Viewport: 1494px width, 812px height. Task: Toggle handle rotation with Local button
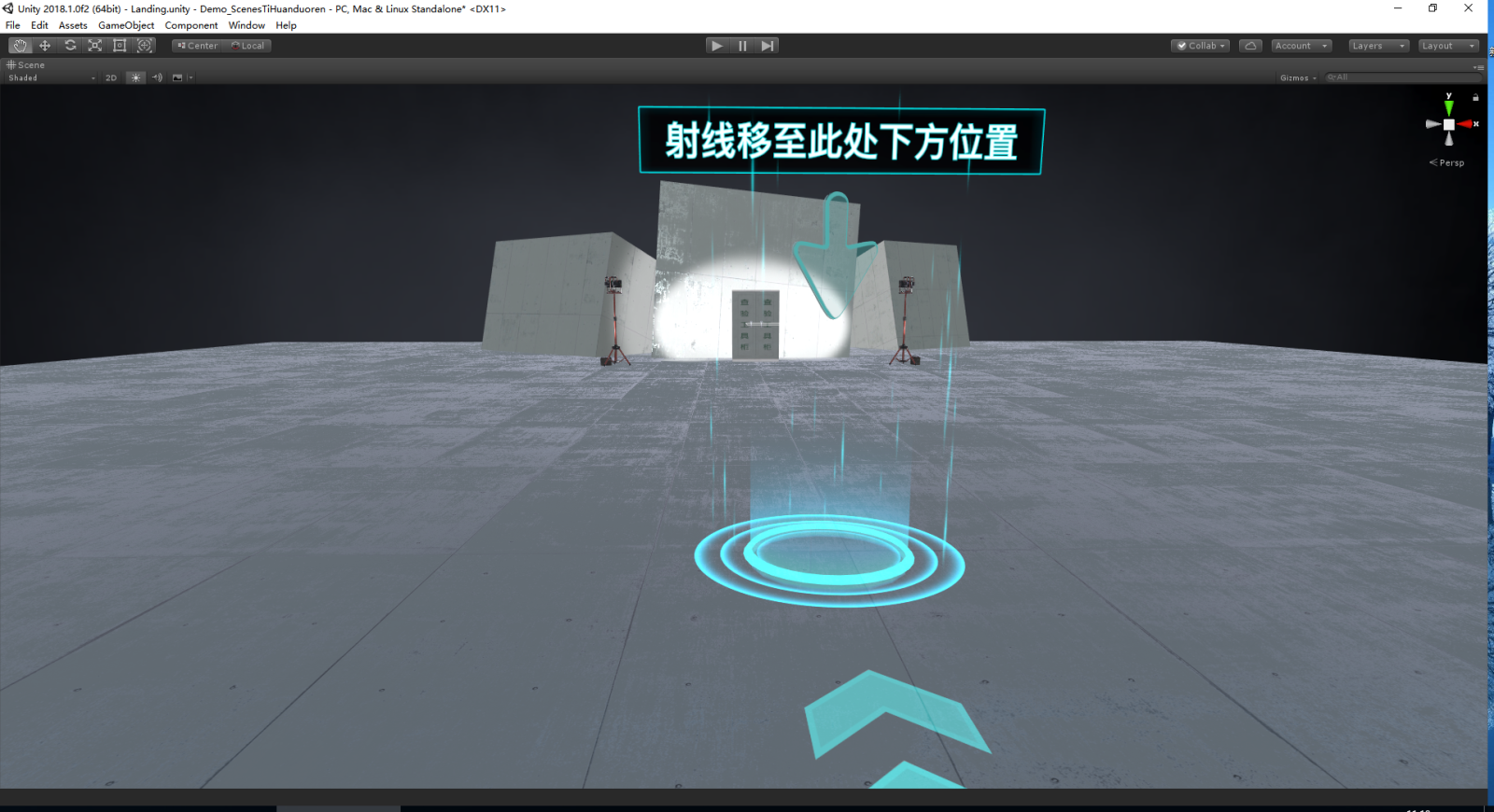[248, 46]
